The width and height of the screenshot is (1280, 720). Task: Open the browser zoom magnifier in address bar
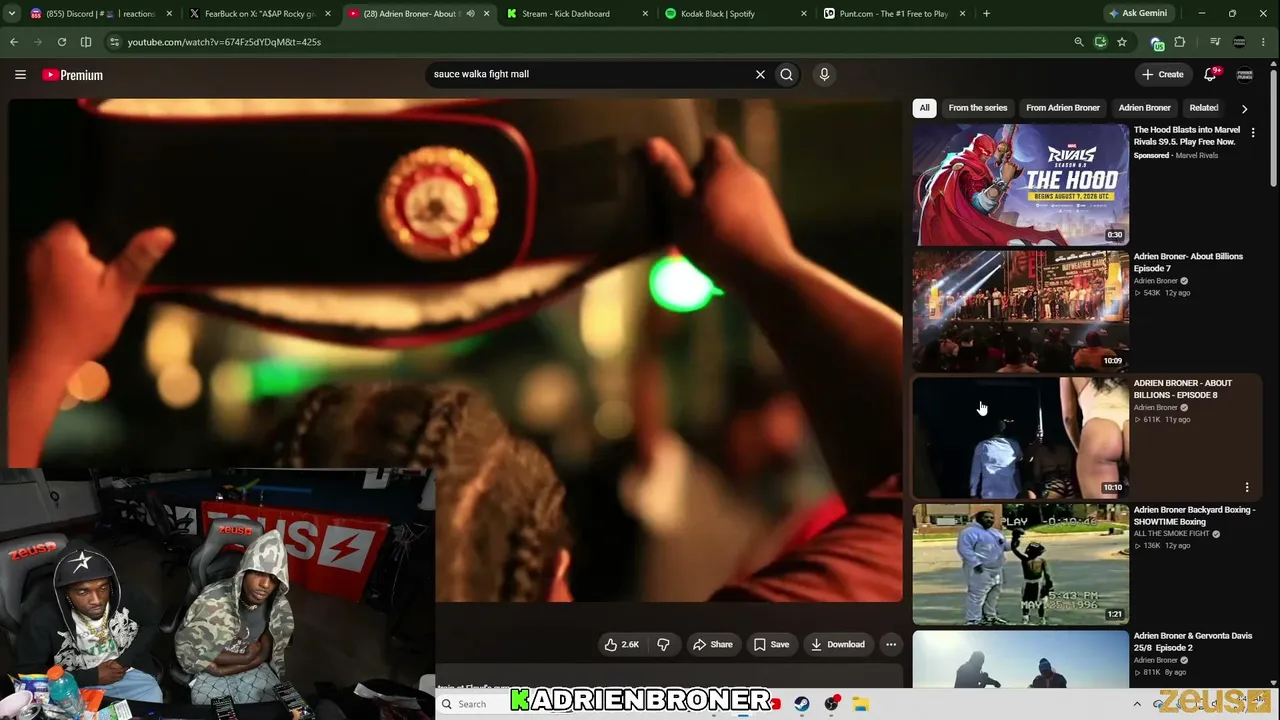click(1078, 42)
